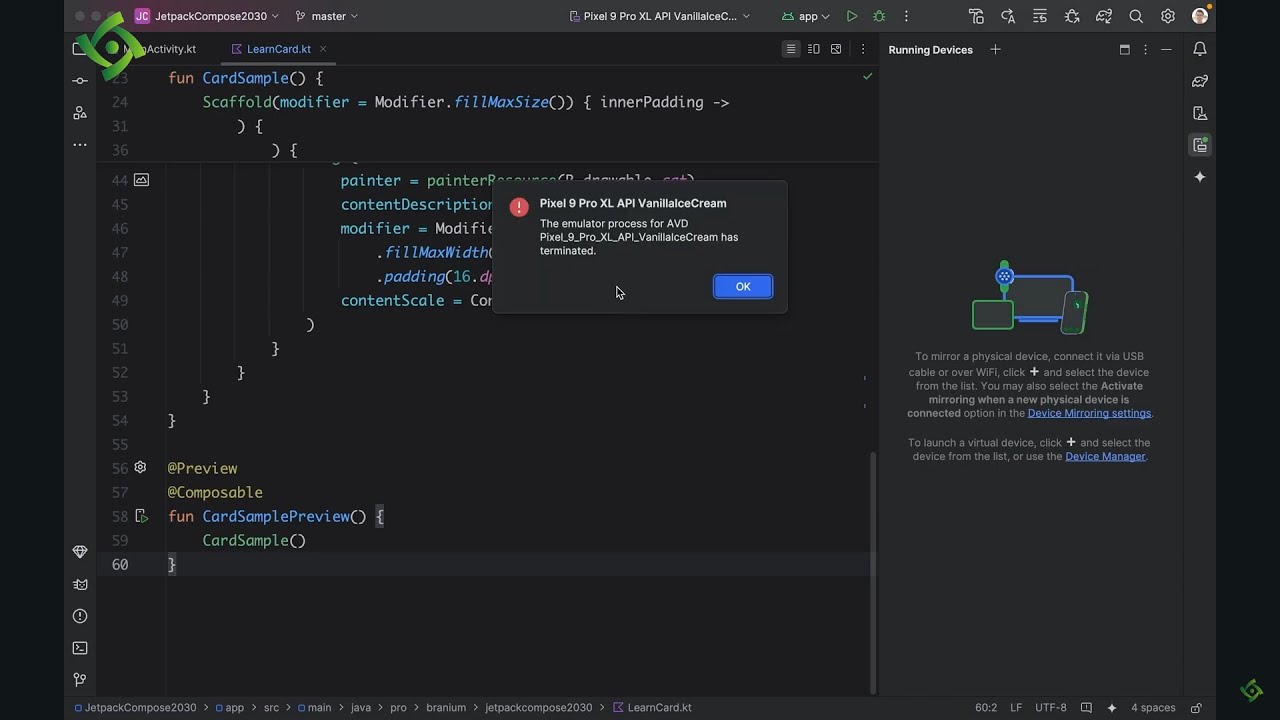Open the Notifications bell
The height and width of the screenshot is (720, 1280).
click(1200, 49)
